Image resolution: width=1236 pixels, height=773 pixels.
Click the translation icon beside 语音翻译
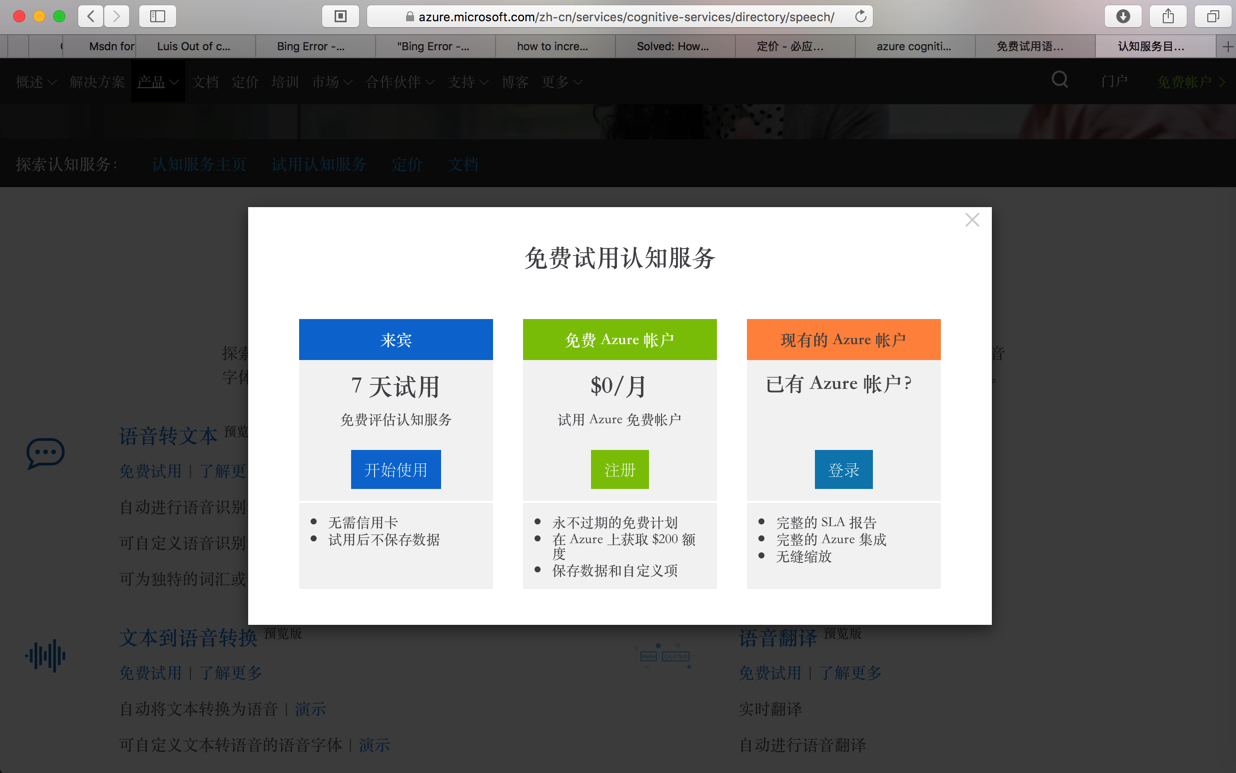664,656
